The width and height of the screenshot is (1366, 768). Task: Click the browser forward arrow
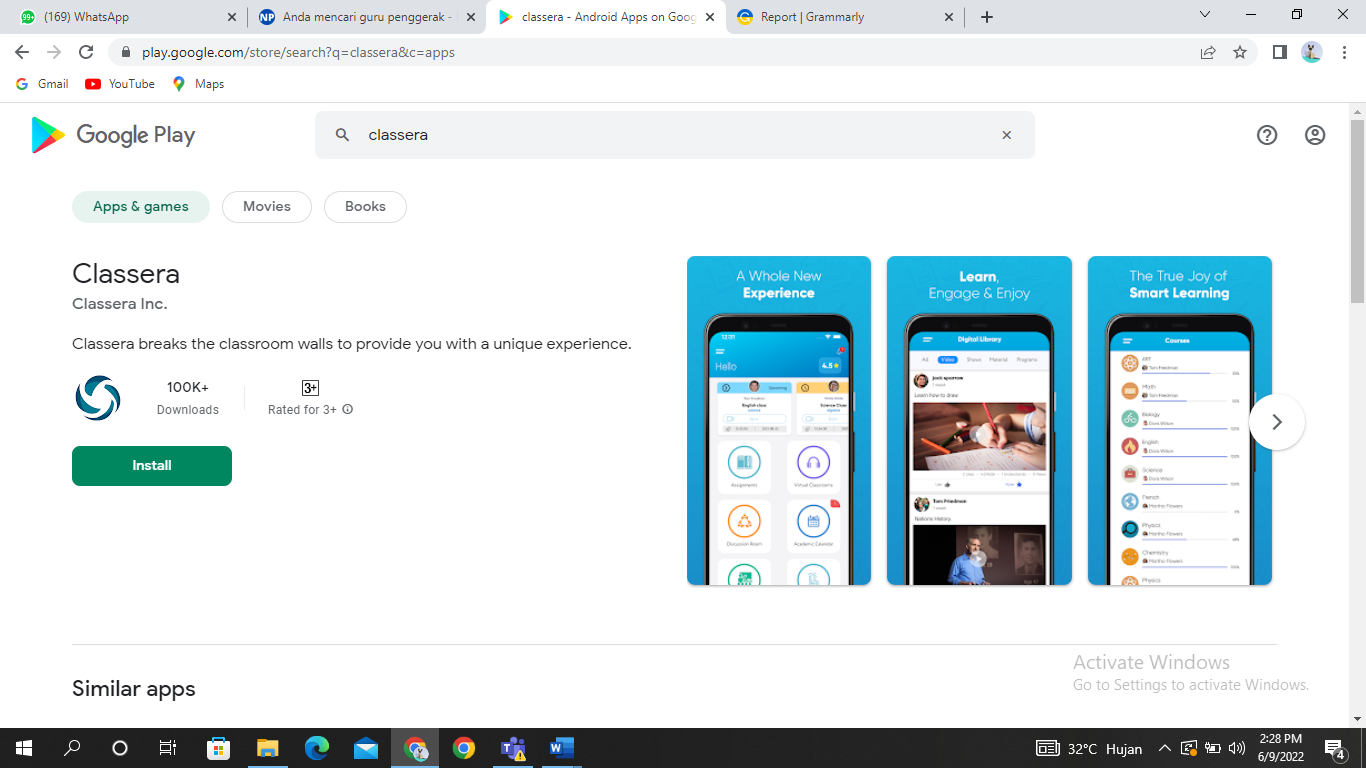[54, 52]
